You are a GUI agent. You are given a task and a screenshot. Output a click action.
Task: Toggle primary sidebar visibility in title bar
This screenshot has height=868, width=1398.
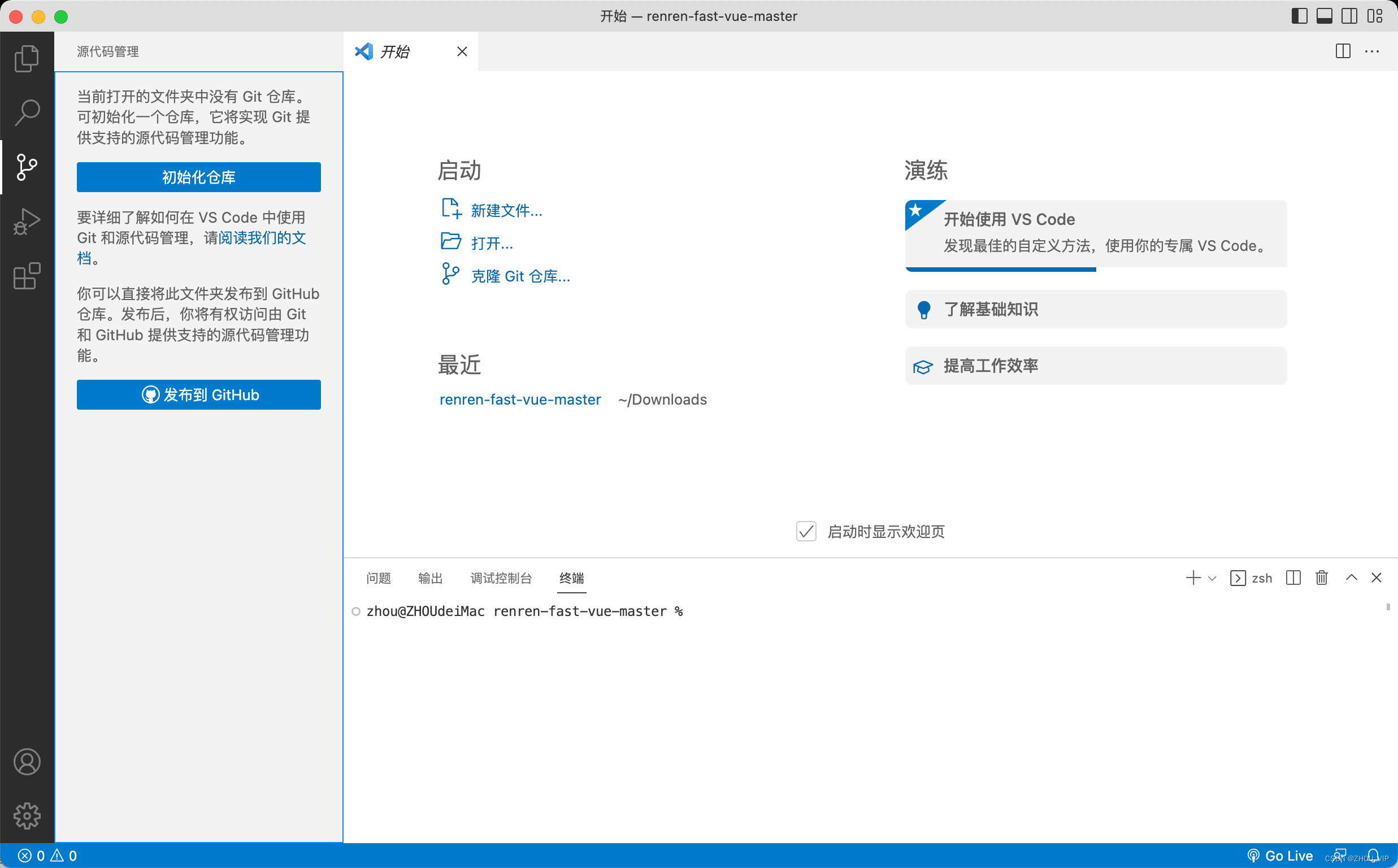pyautogui.click(x=1299, y=16)
